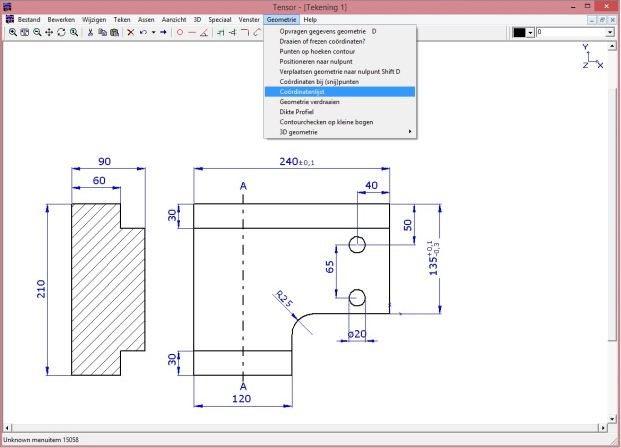Click the XYZ axis indicator
The width and height of the screenshot is (621, 448).
point(592,56)
